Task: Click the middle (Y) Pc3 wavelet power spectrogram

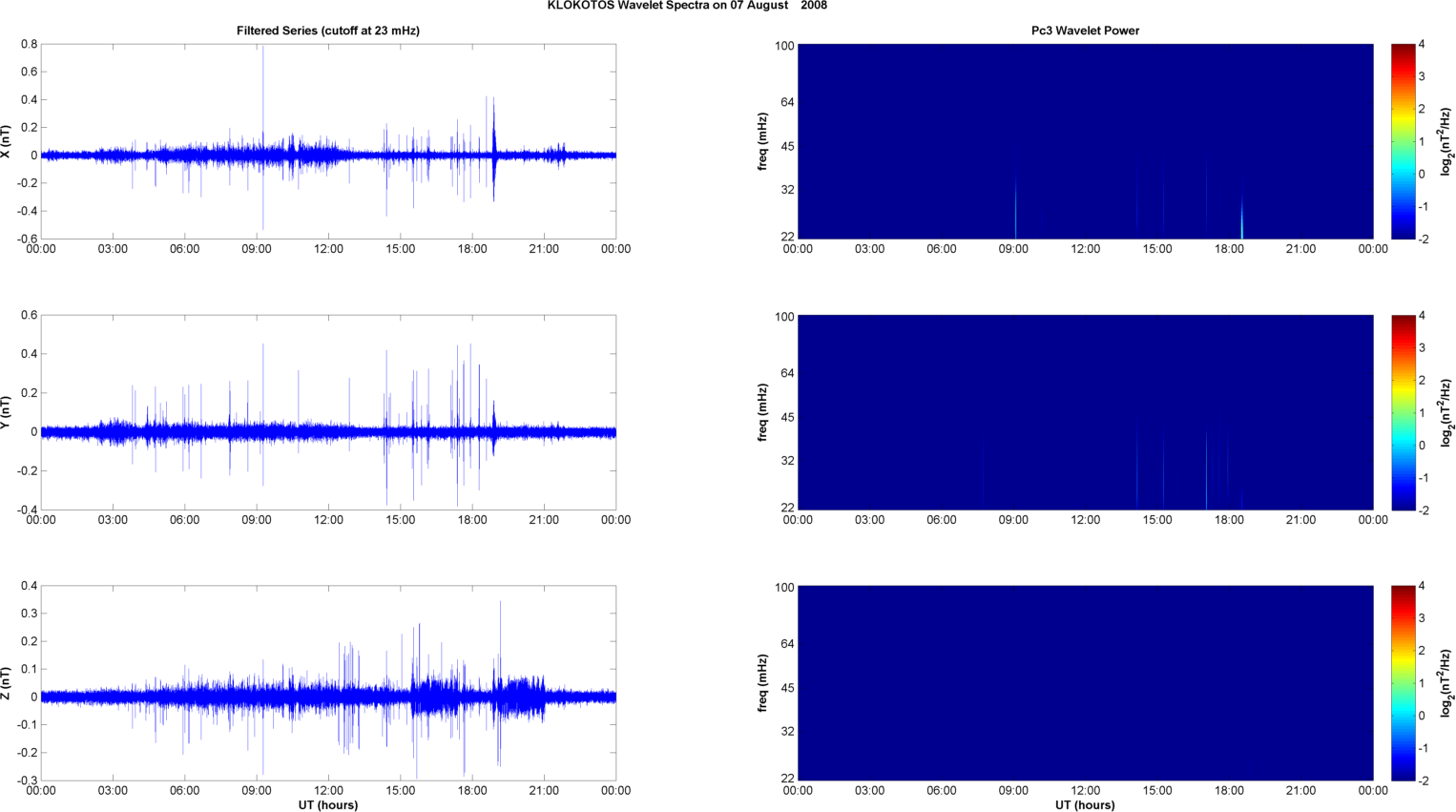Action: [x=1085, y=412]
